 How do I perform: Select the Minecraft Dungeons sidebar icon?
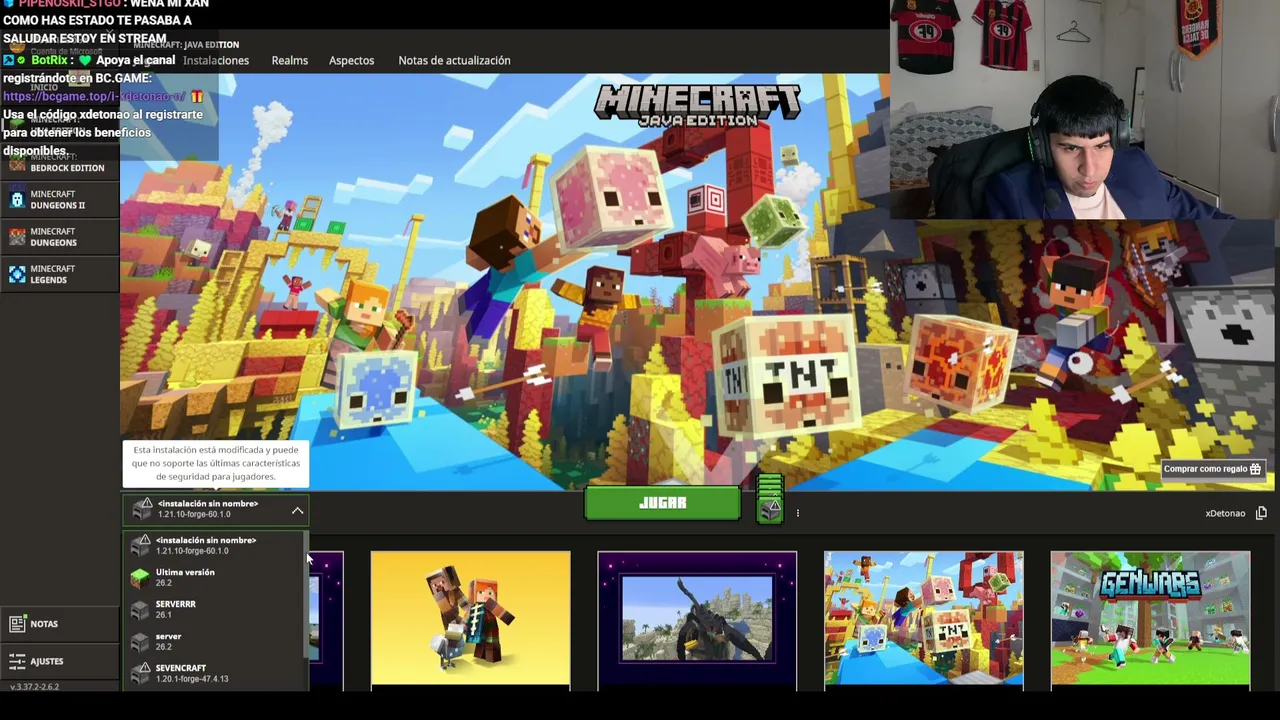coord(17,237)
